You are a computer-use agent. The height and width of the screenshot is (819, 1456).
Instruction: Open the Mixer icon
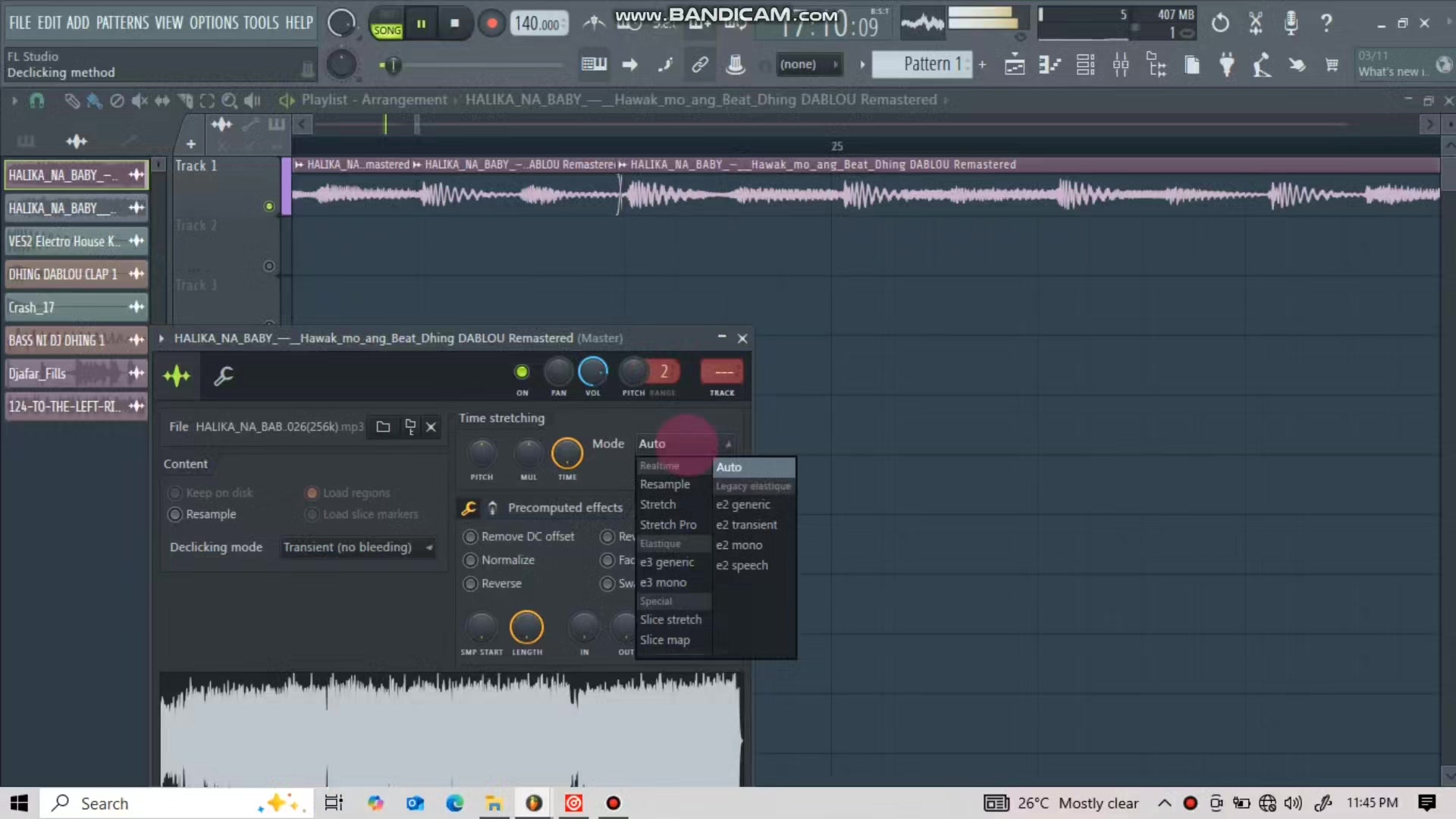(1121, 65)
